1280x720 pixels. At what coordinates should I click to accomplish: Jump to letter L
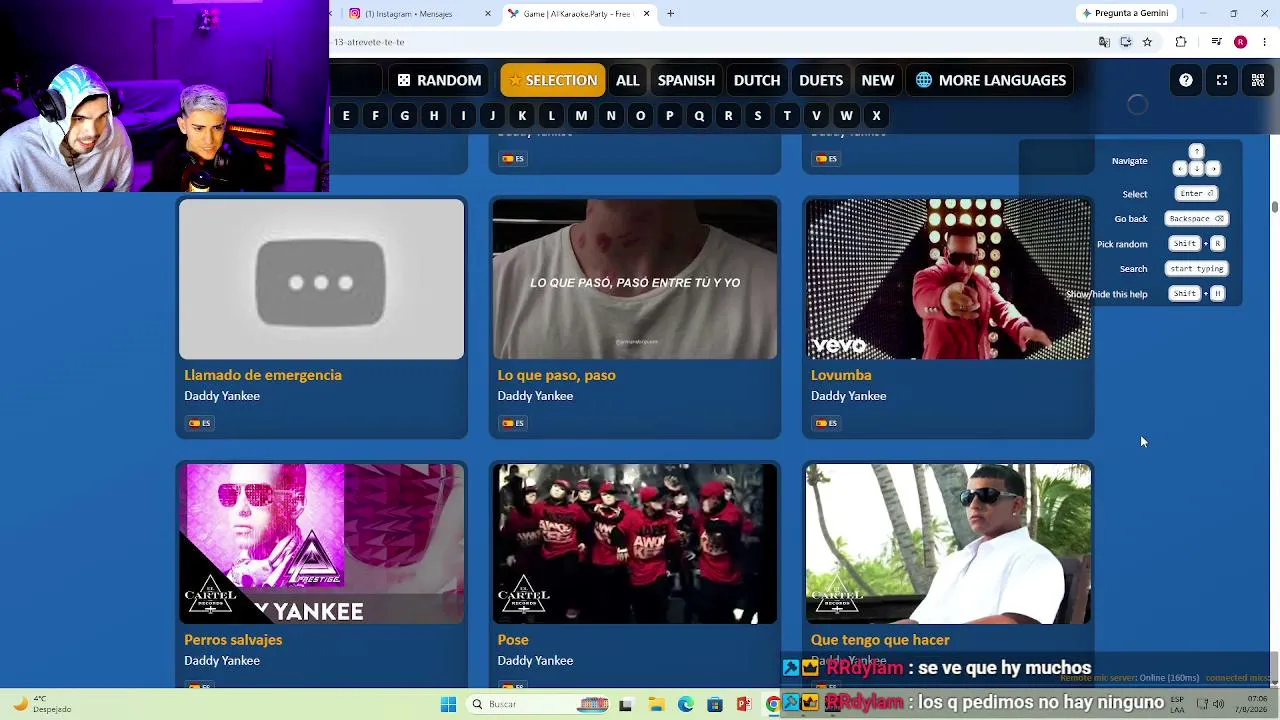coord(551,116)
